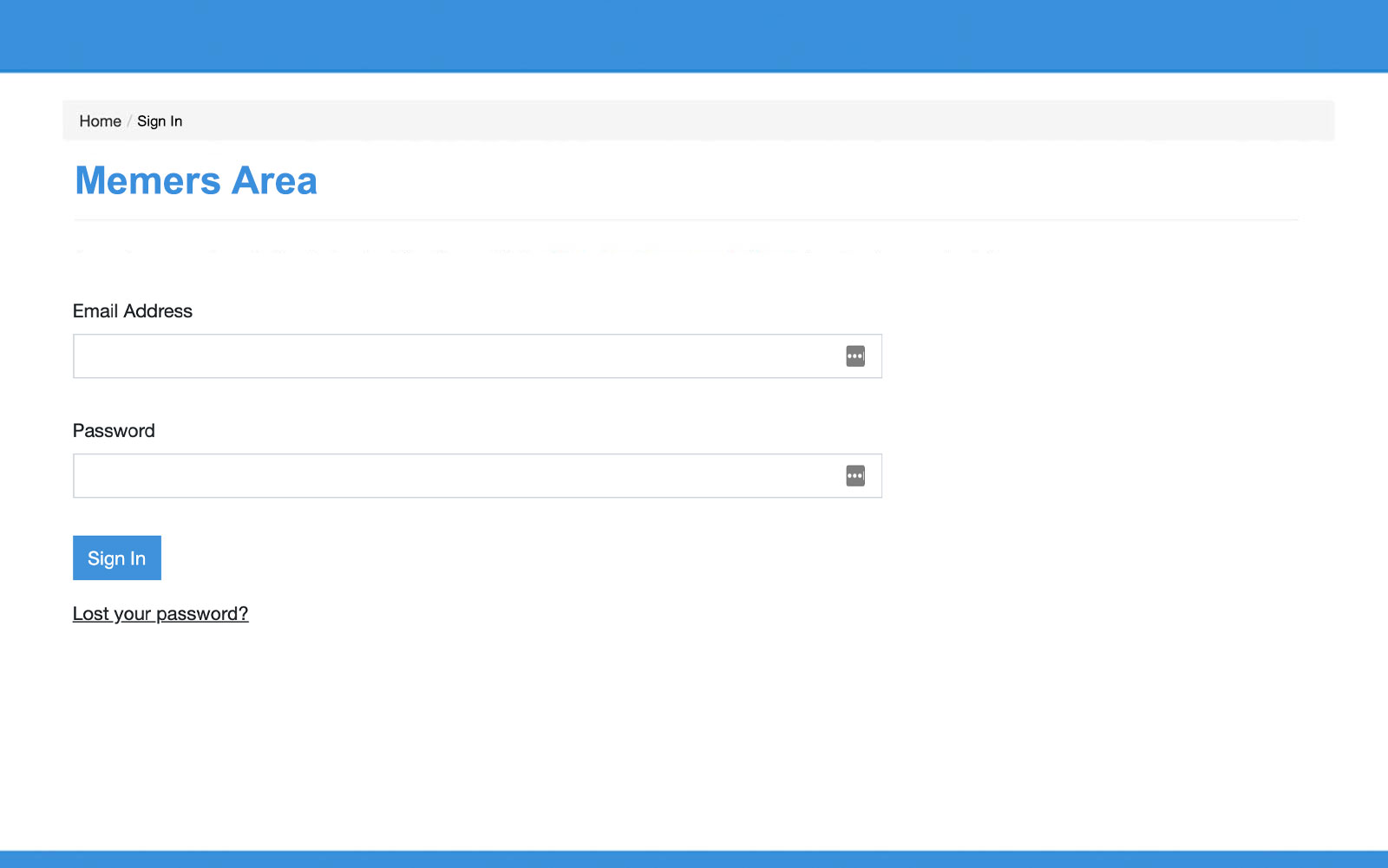The height and width of the screenshot is (868, 1388).
Task: Focus the Email Address input field
Action: [434, 356]
